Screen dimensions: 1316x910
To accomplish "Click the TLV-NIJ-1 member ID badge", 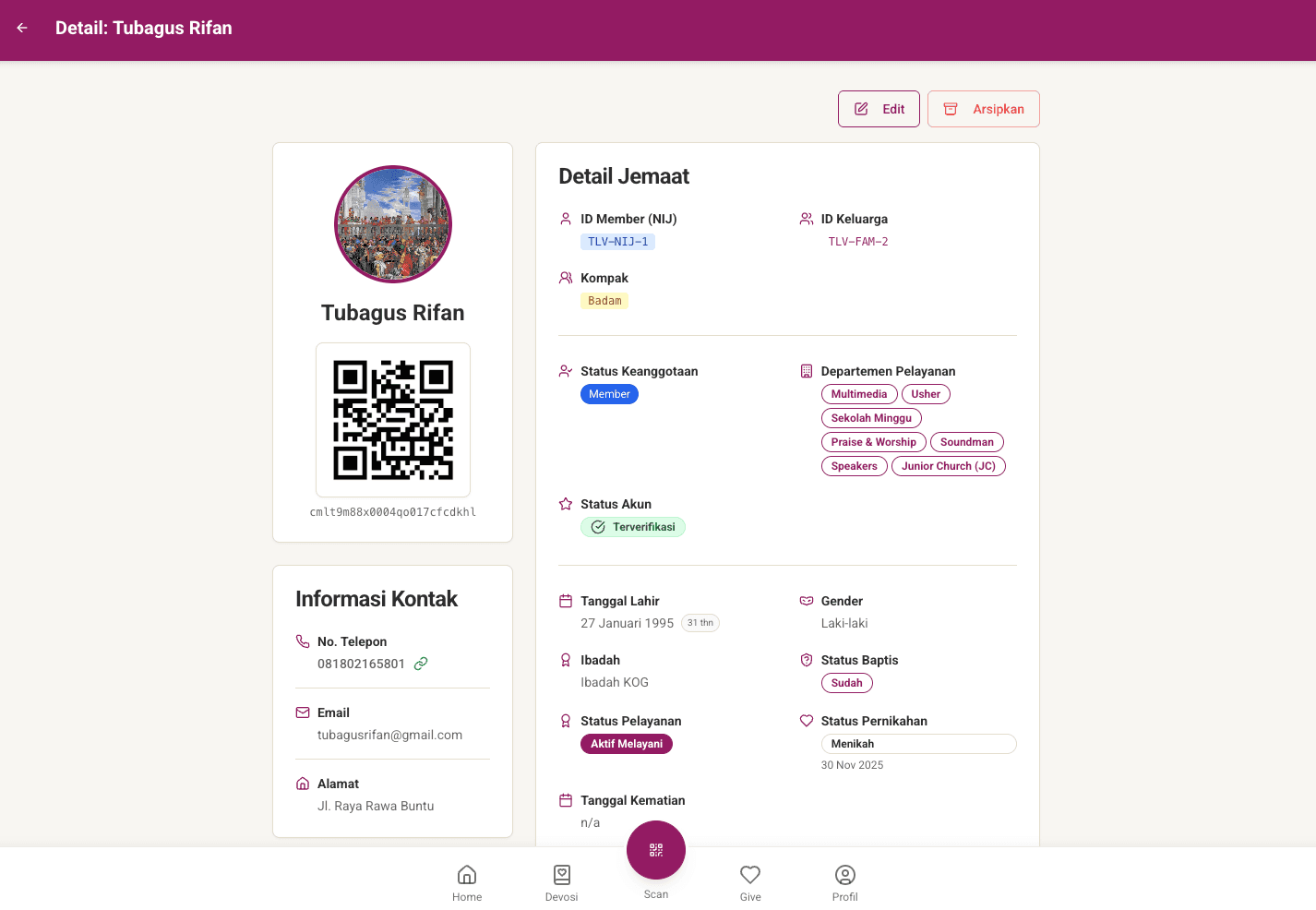I will point(617,242).
